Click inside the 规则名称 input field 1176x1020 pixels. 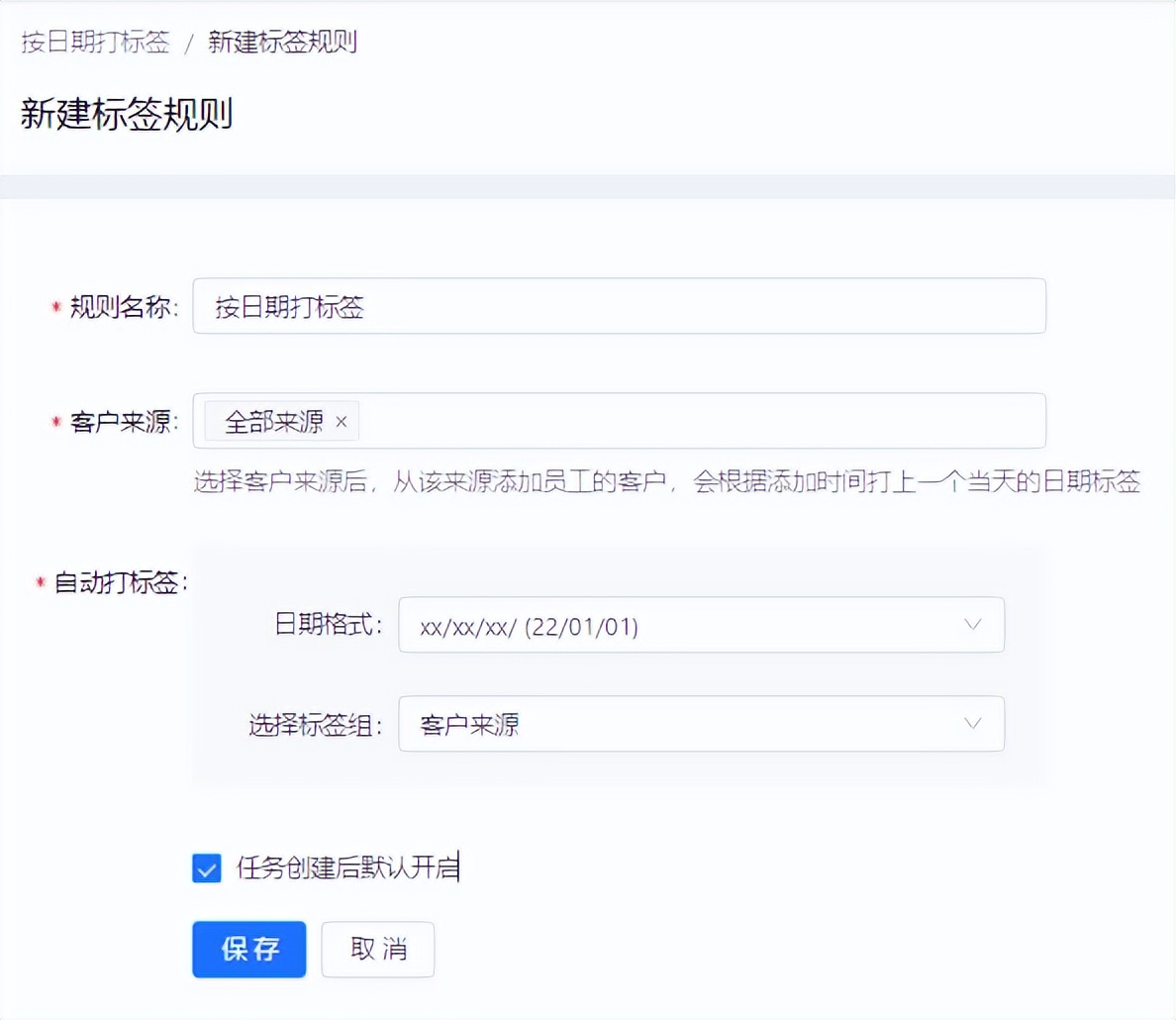click(621, 306)
